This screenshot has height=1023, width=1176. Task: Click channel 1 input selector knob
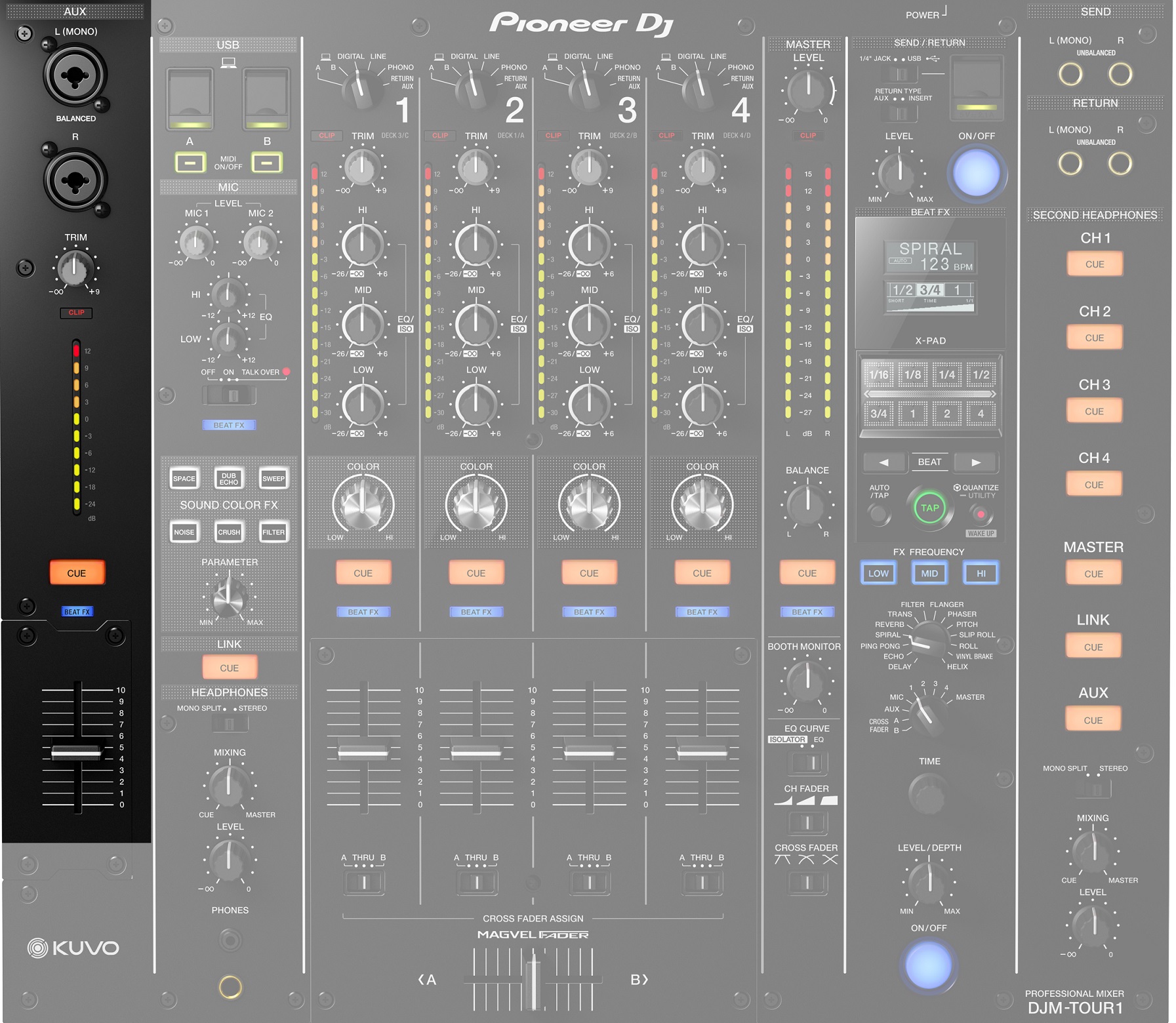coord(361,90)
